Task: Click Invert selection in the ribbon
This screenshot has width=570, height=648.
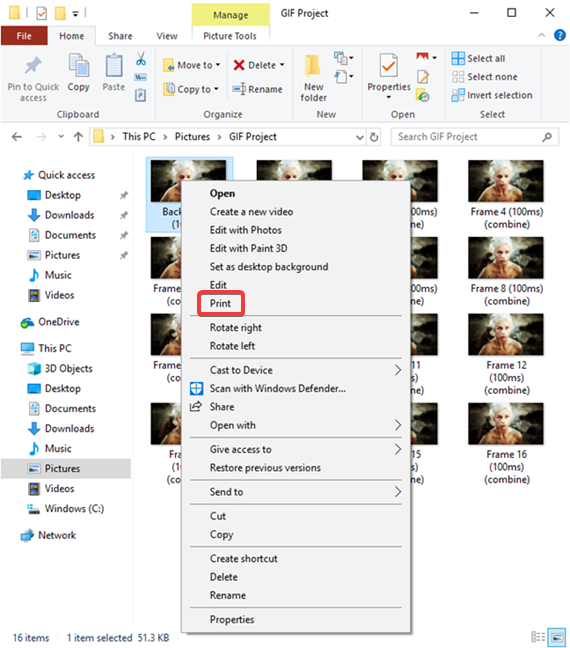Action: 492,95
